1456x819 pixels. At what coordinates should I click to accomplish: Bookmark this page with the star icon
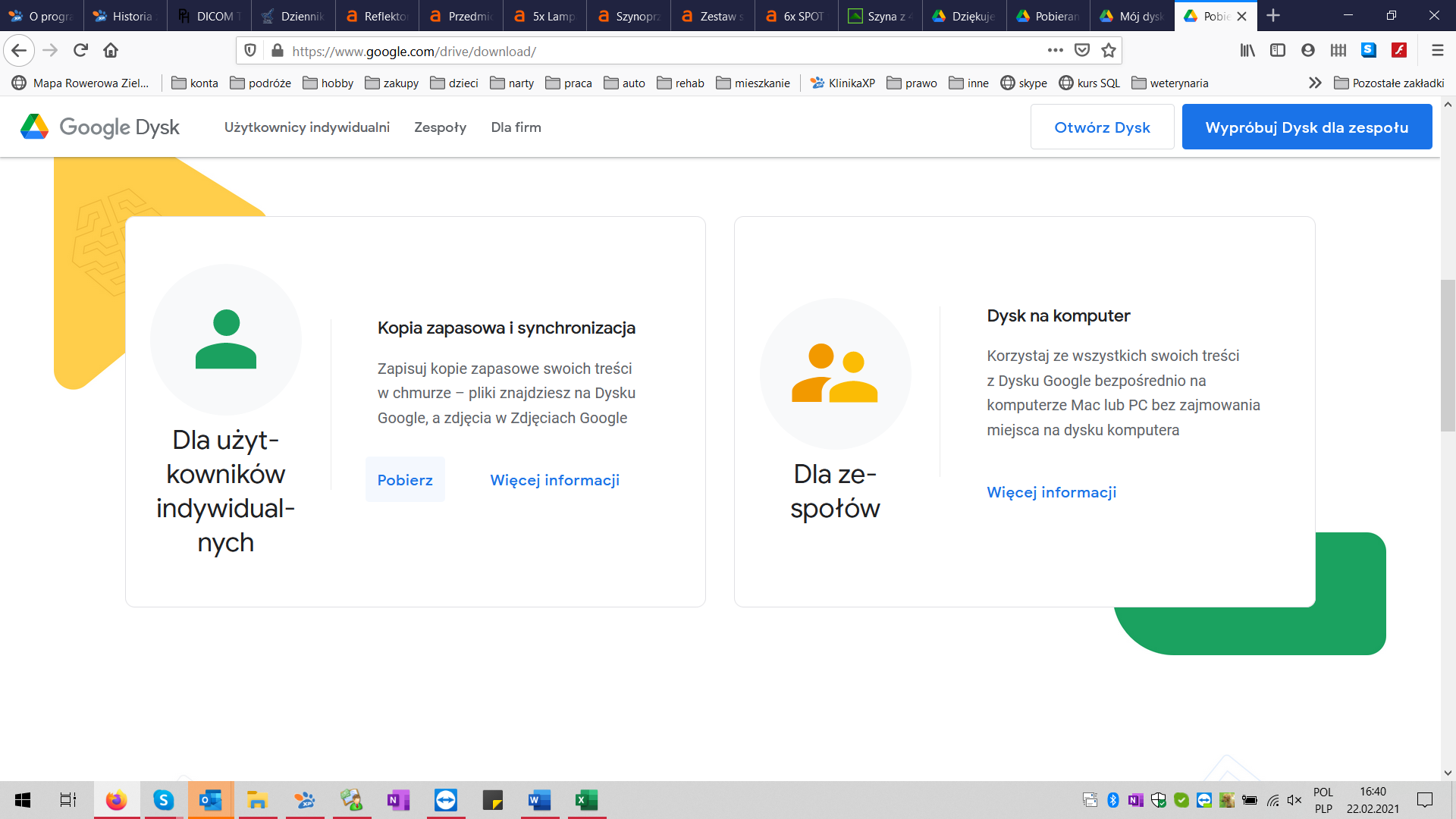pyautogui.click(x=1109, y=50)
